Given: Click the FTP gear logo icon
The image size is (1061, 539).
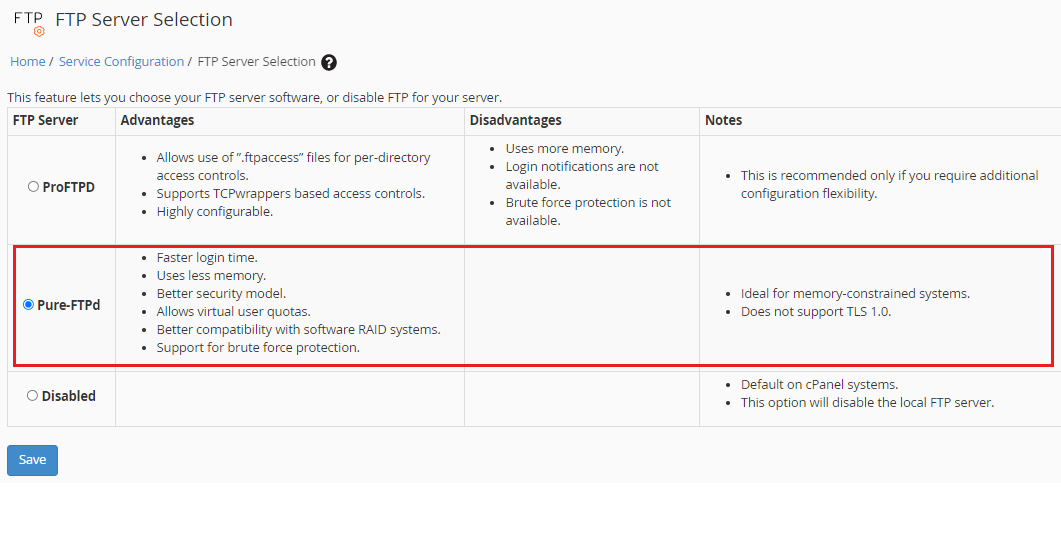Looking at the screenshot, I should click(x=29, y=22).
